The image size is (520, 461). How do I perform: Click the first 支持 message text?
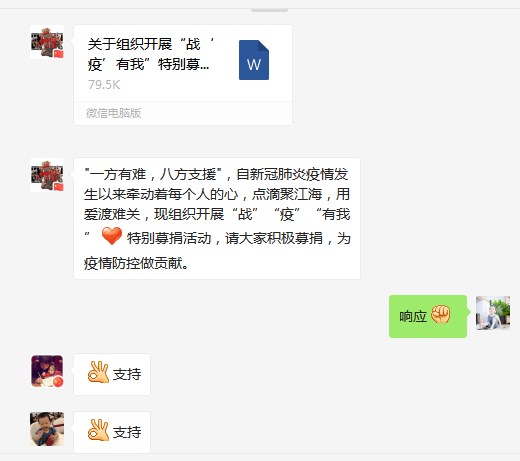pyautogui.click(x=127, y=374)
